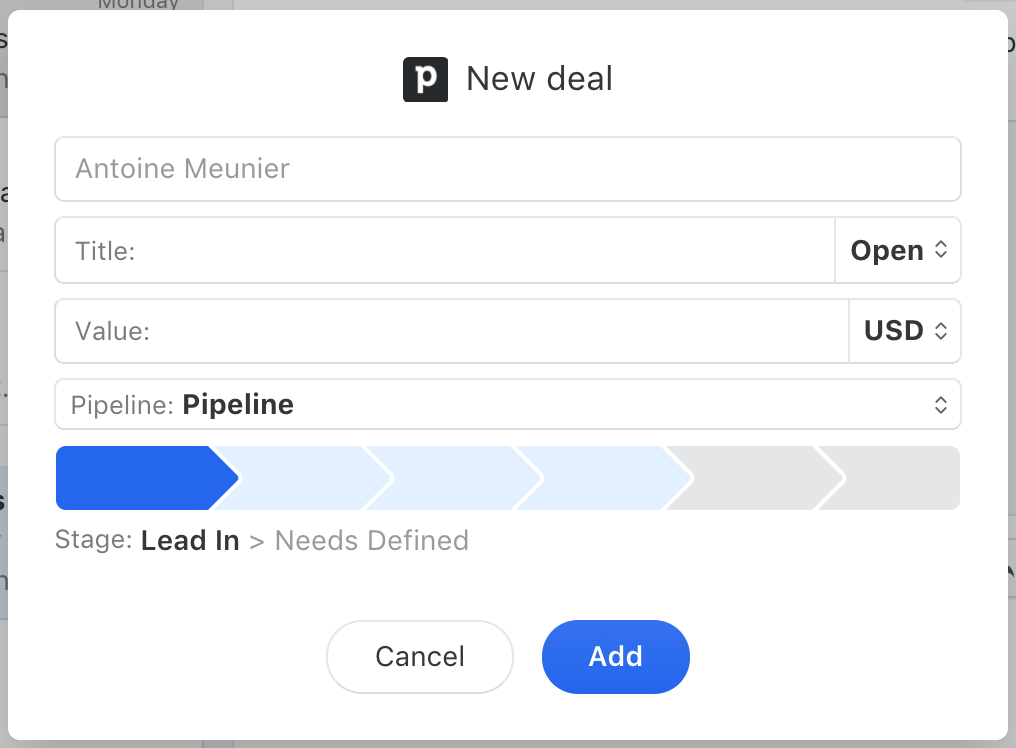Click the Open status stepper arrows

[941, 250]
